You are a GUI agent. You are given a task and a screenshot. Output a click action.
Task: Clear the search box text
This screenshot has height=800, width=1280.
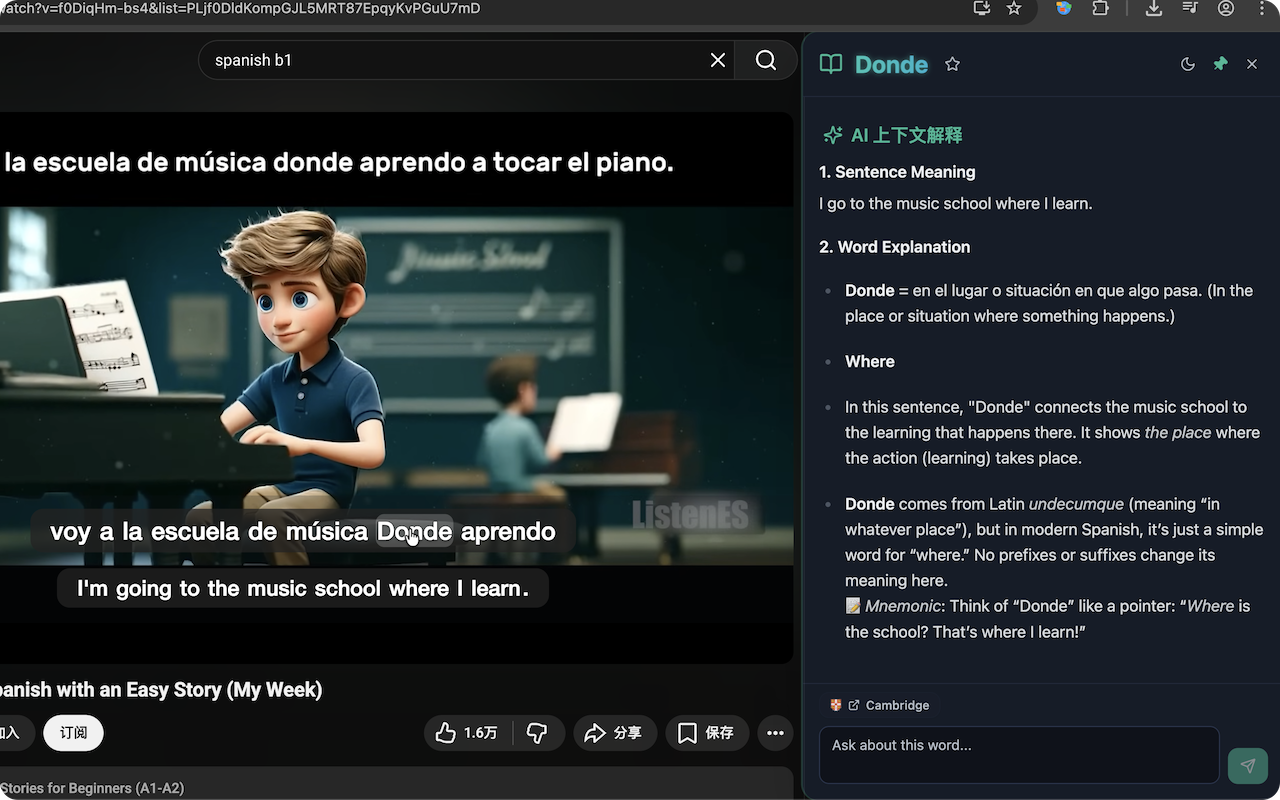(717, 60)
